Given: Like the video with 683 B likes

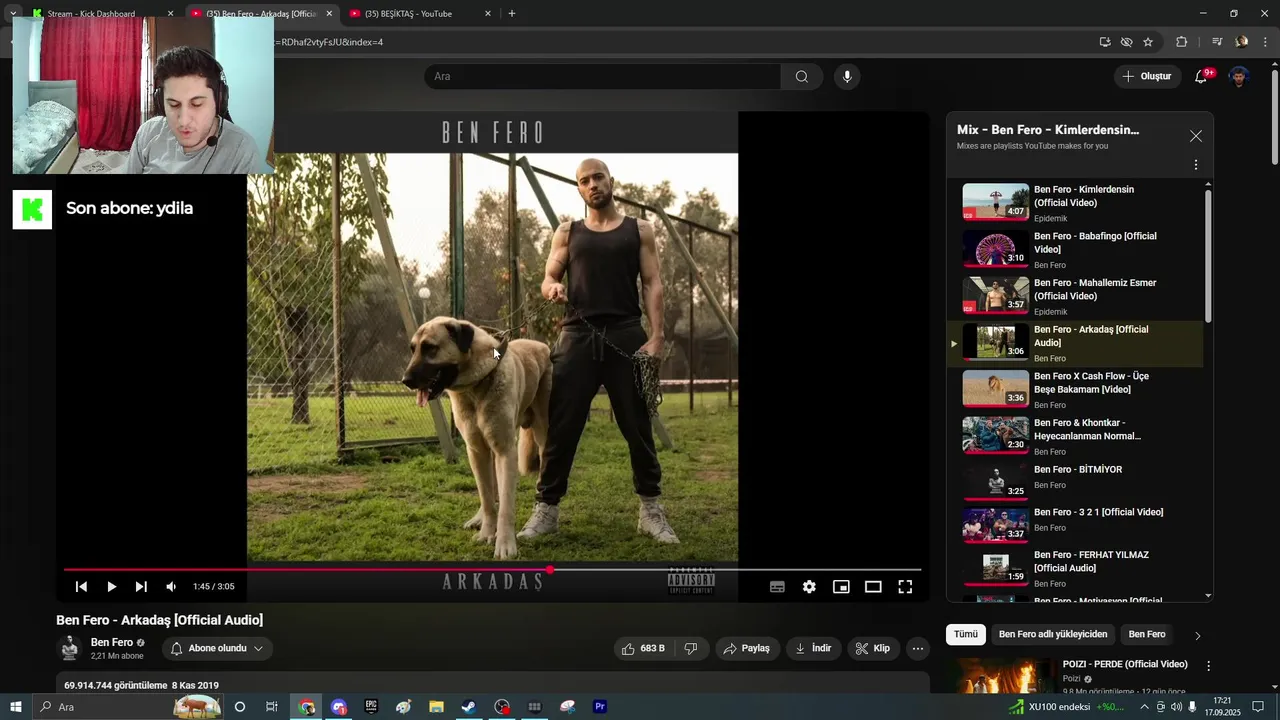Looking at the screenshot, I should (643, 648).
